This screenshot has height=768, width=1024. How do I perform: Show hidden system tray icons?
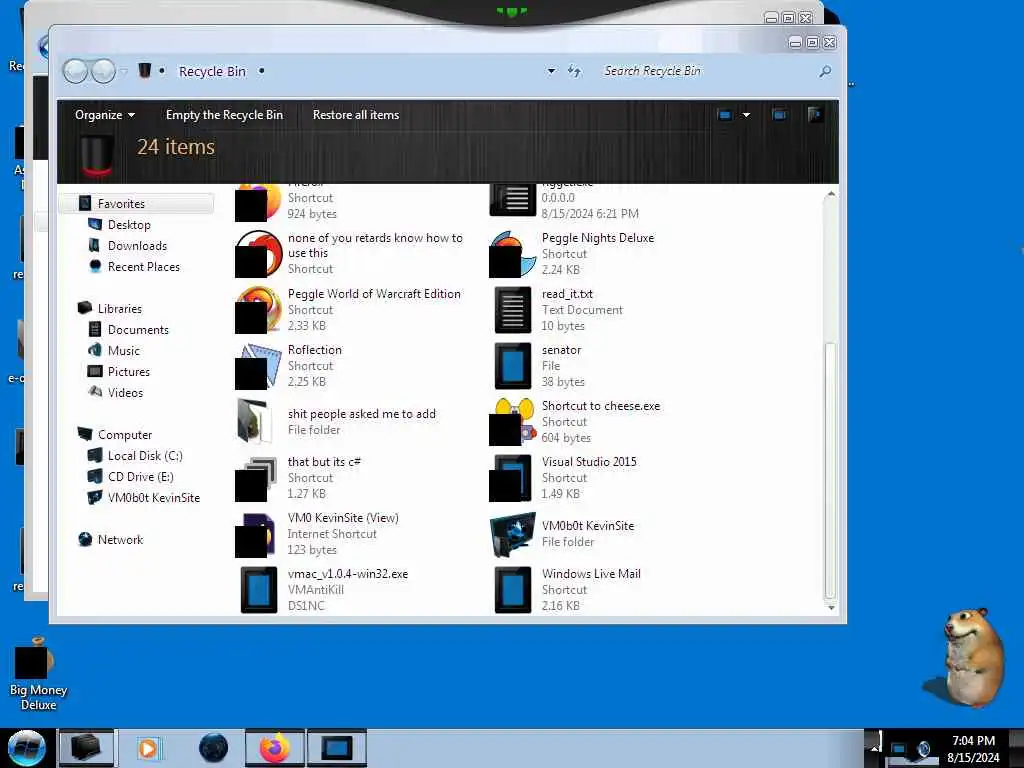[x=873, y=747]
